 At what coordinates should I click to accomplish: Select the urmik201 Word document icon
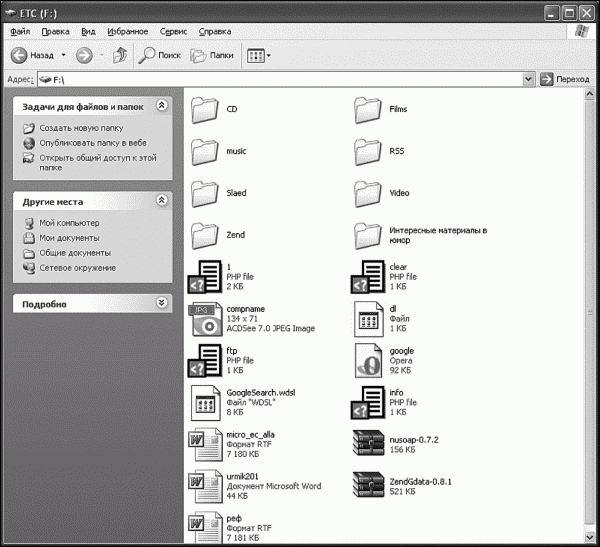[x=205, y=487]
